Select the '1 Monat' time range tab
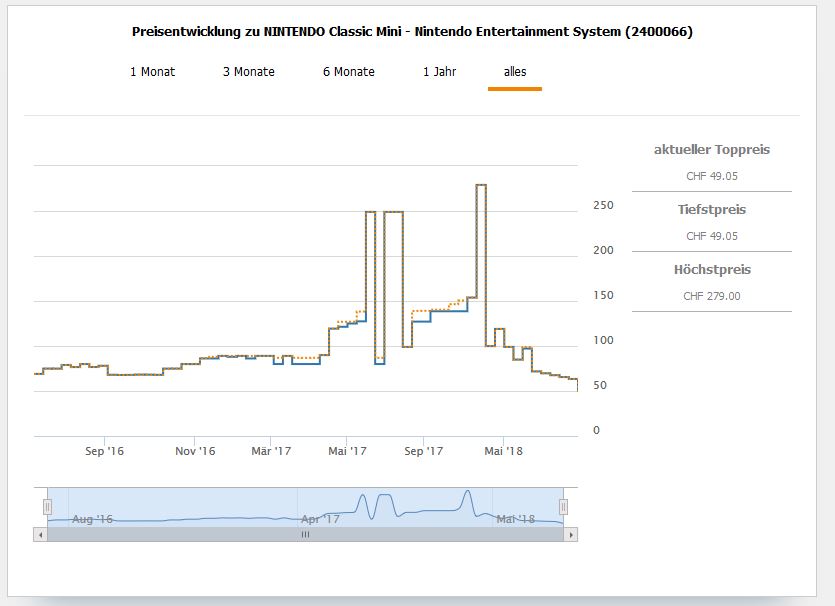 tap(152, 72)
